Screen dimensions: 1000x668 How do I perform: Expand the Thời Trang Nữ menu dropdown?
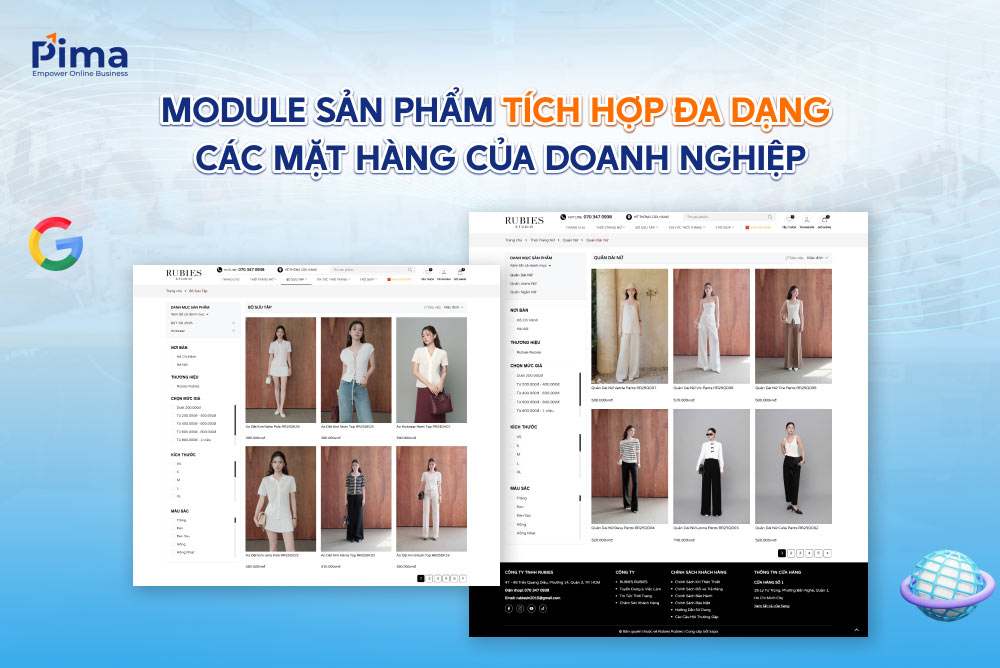point(610,227)
